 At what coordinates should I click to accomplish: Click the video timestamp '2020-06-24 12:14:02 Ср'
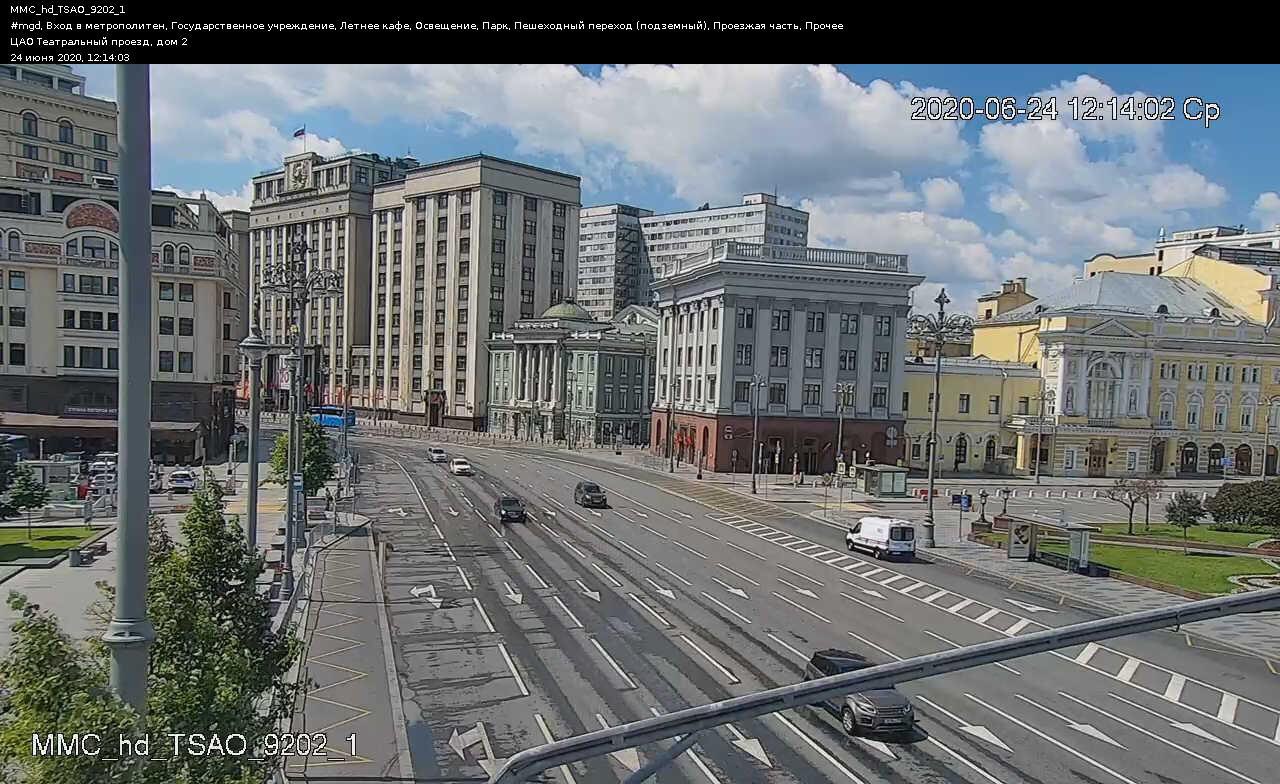click(1065, 109)
